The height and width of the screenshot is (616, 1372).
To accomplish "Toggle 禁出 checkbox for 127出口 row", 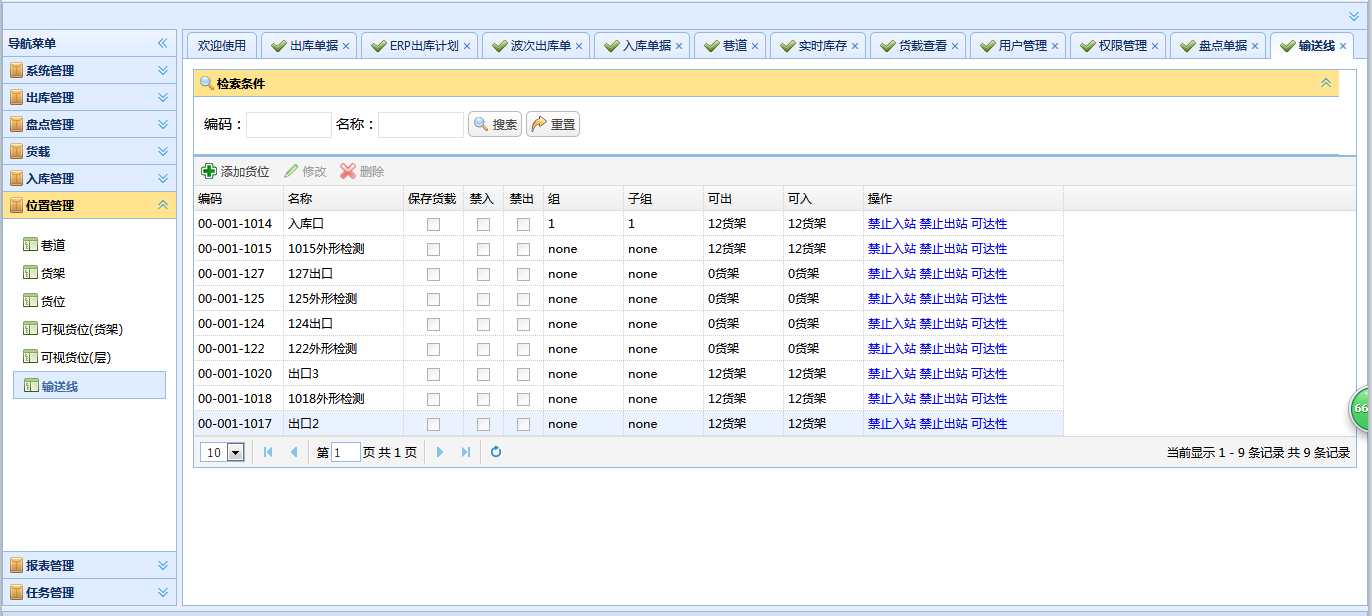I will [523, 274].
